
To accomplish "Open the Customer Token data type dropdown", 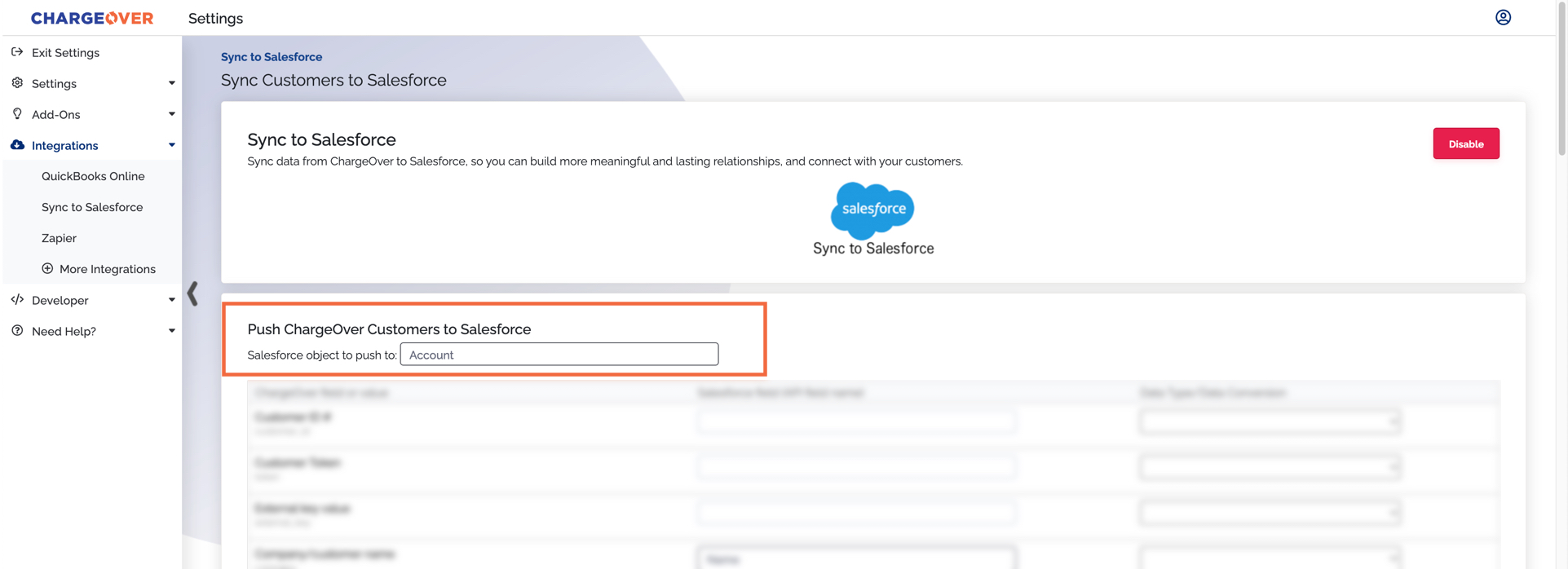I will coord(1270,467).
